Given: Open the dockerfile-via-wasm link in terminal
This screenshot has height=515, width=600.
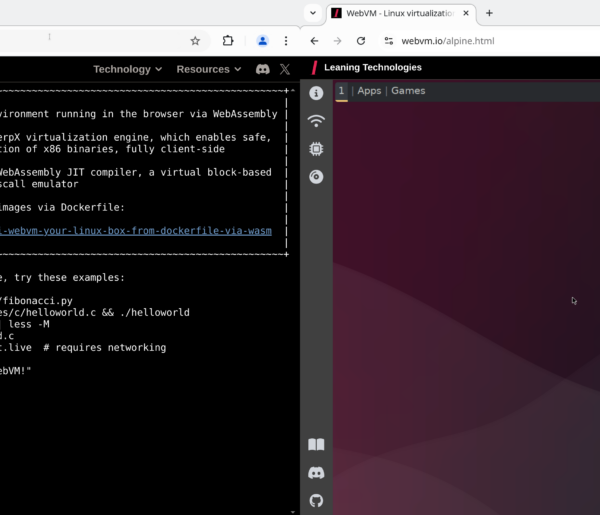Looking at the screenshot, I should click(136, 231).
